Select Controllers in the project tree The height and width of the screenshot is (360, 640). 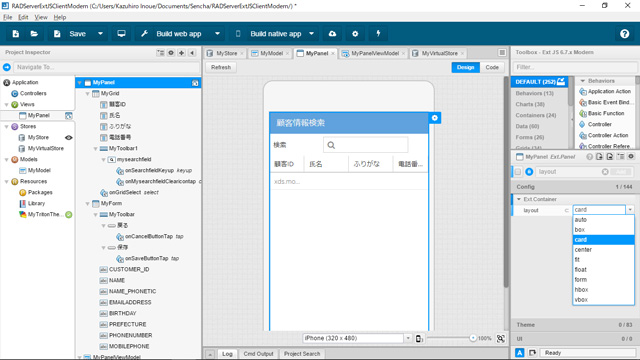coord(33,93)
